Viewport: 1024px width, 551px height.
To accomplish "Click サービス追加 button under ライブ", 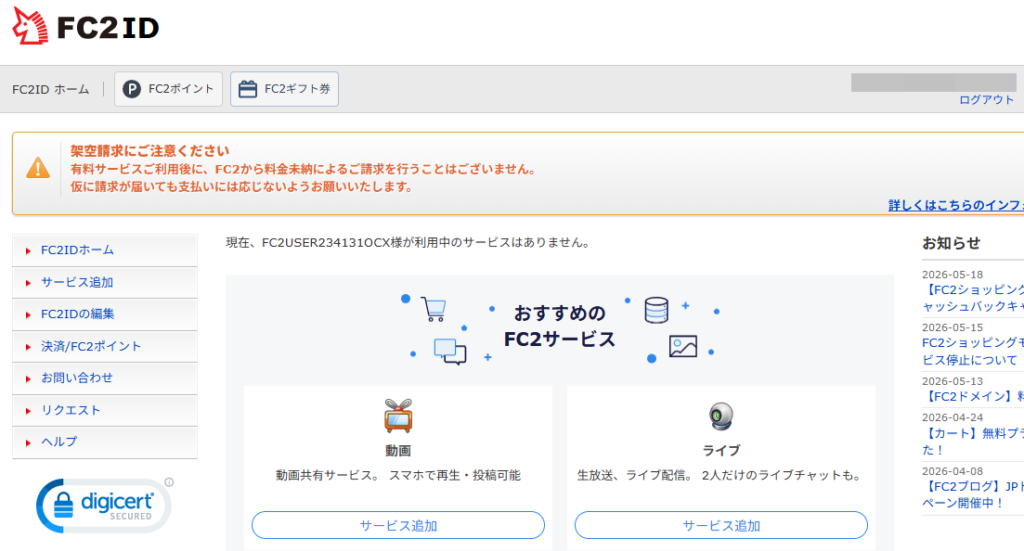I will [721, 526].
